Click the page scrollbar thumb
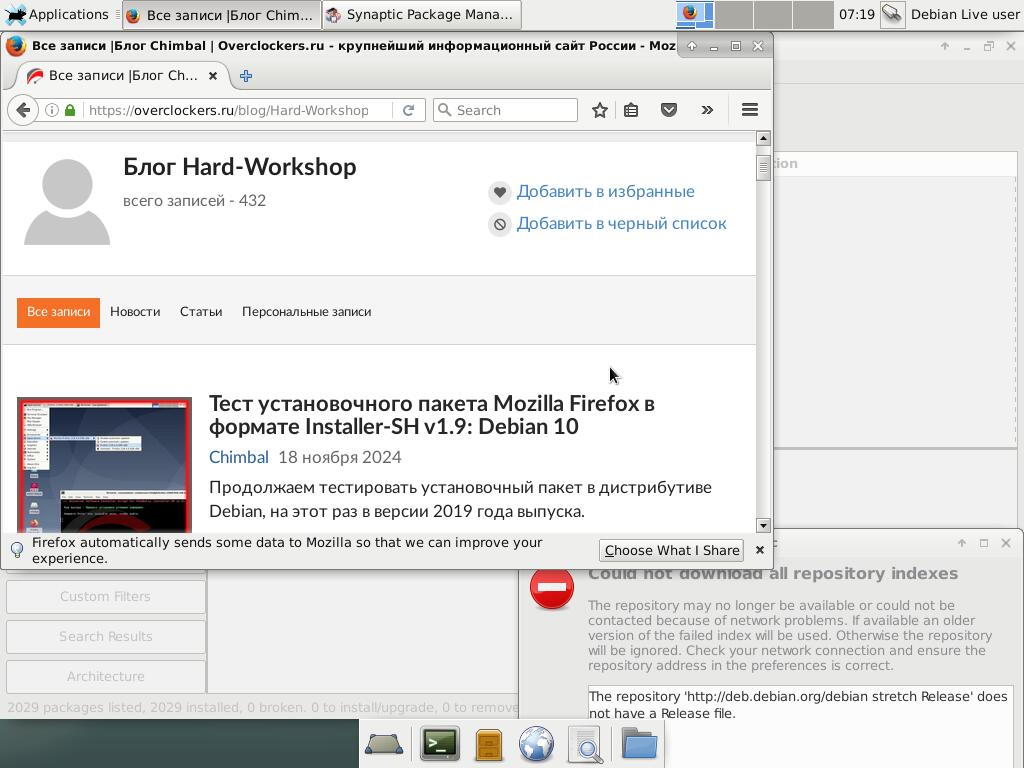 click(x=763, y=168)
